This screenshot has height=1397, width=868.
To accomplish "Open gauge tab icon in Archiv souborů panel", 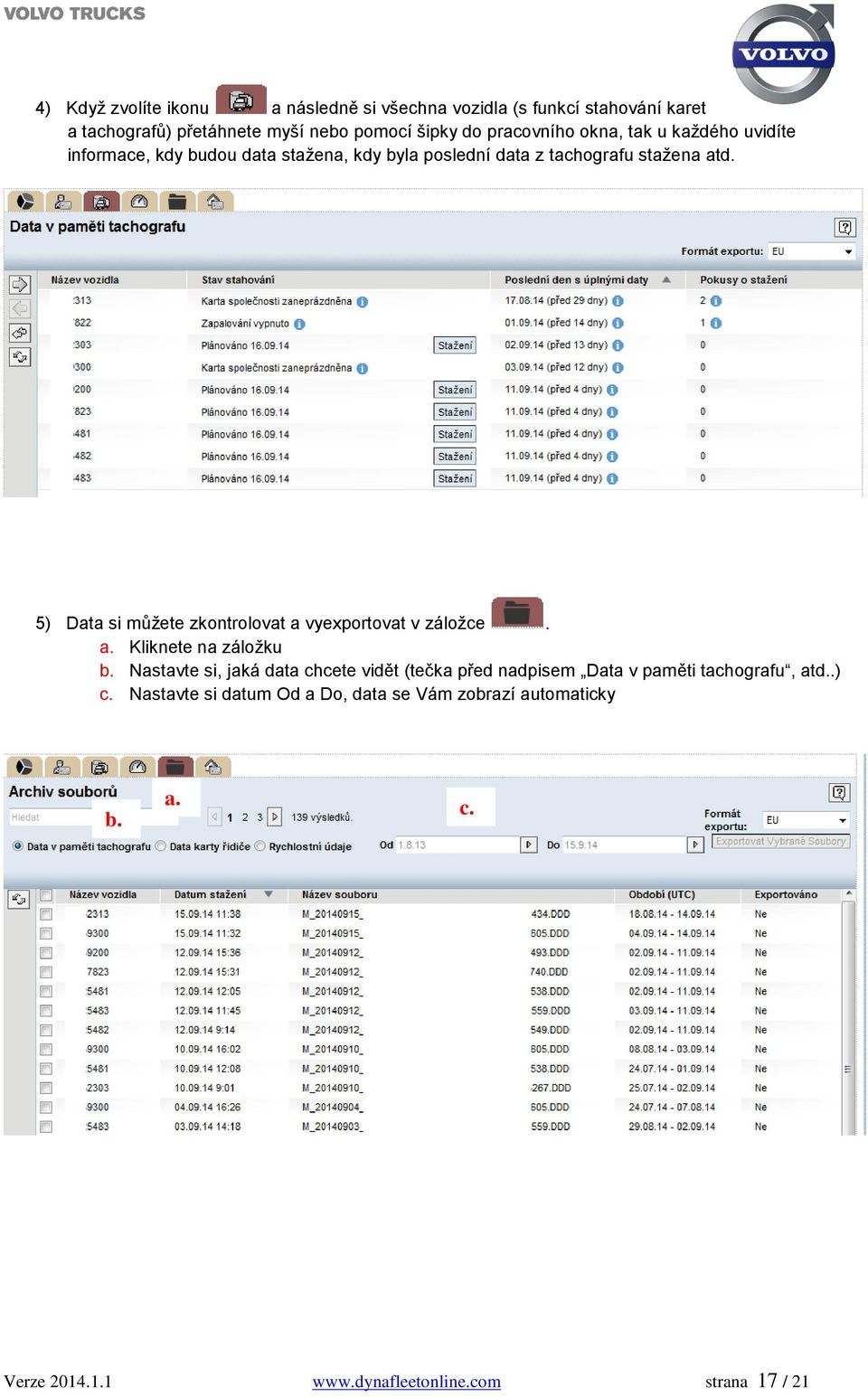I will pos(137,767).
